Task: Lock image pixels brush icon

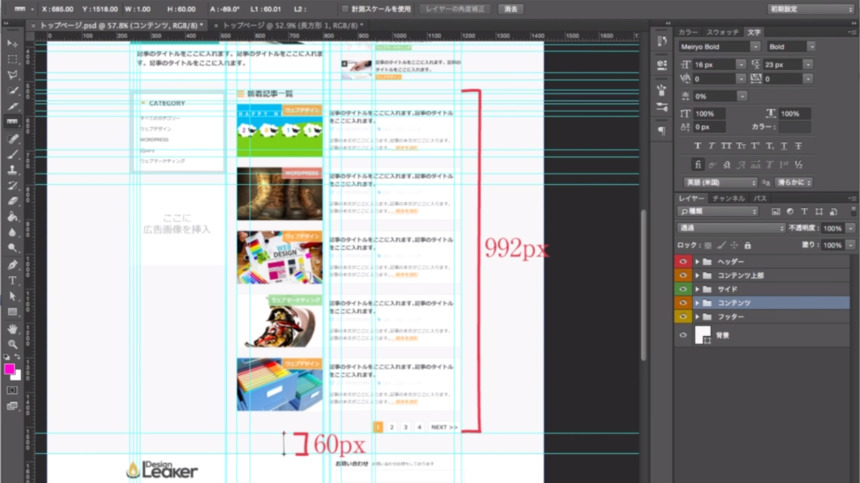Action: click(721, 246)
